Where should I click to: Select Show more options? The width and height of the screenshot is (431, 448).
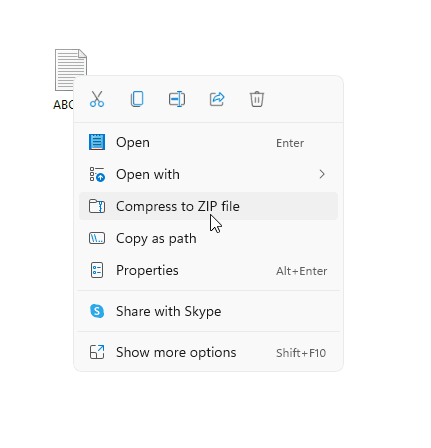pos(208,352)
